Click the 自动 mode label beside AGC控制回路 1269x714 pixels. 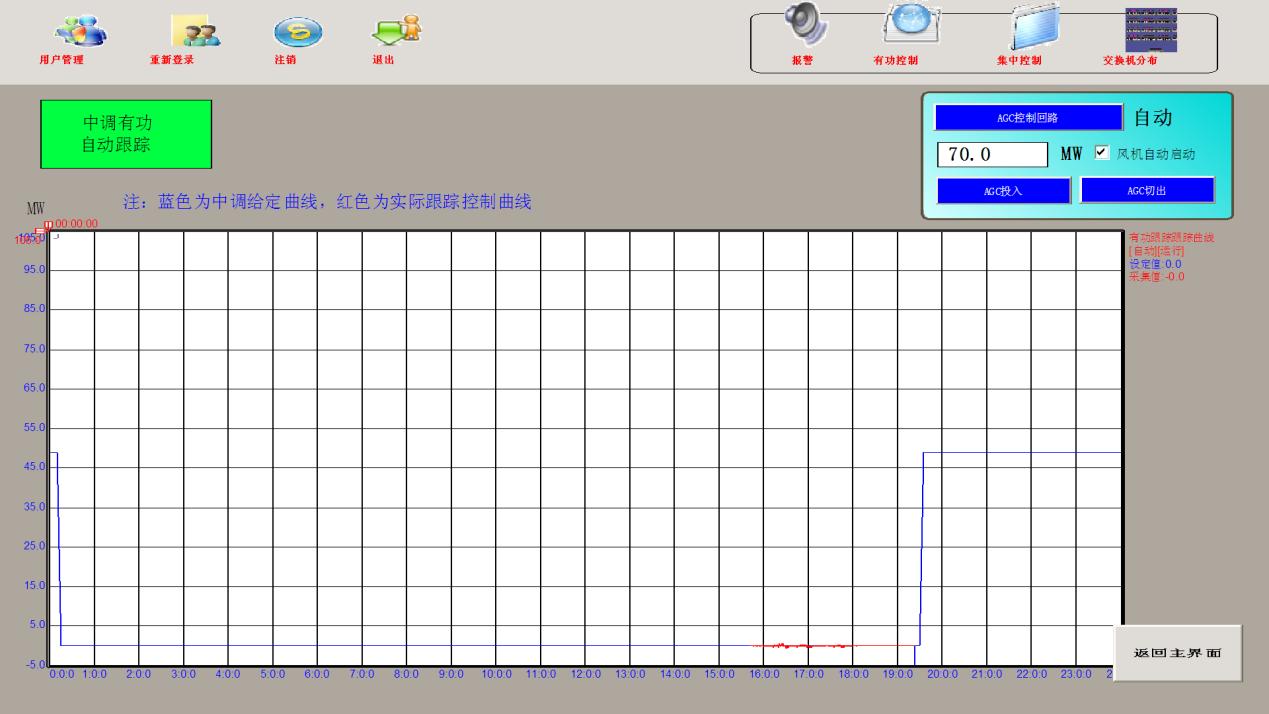[1152, 118]
